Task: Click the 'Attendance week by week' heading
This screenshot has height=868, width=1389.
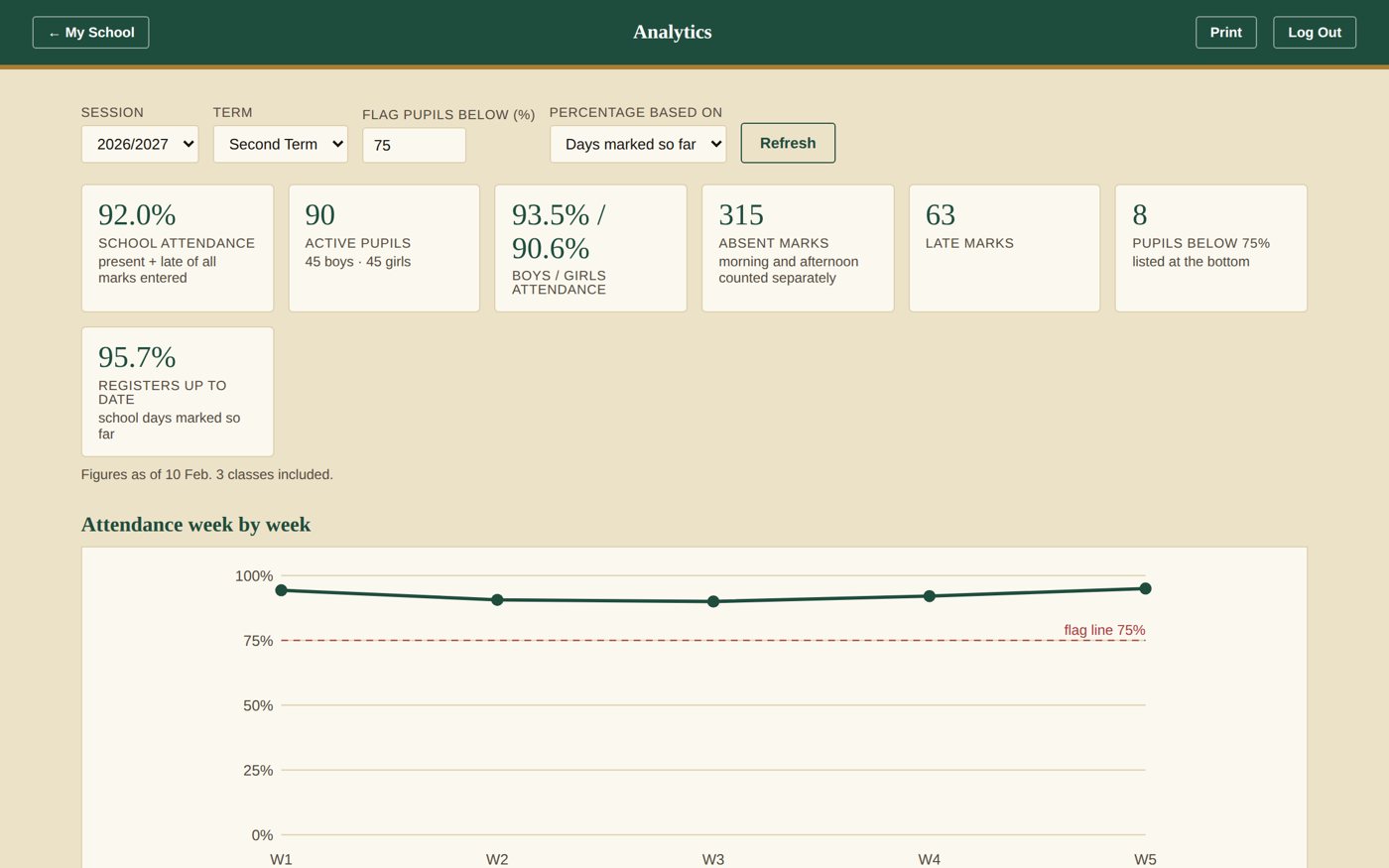Action: coord(195,525)
